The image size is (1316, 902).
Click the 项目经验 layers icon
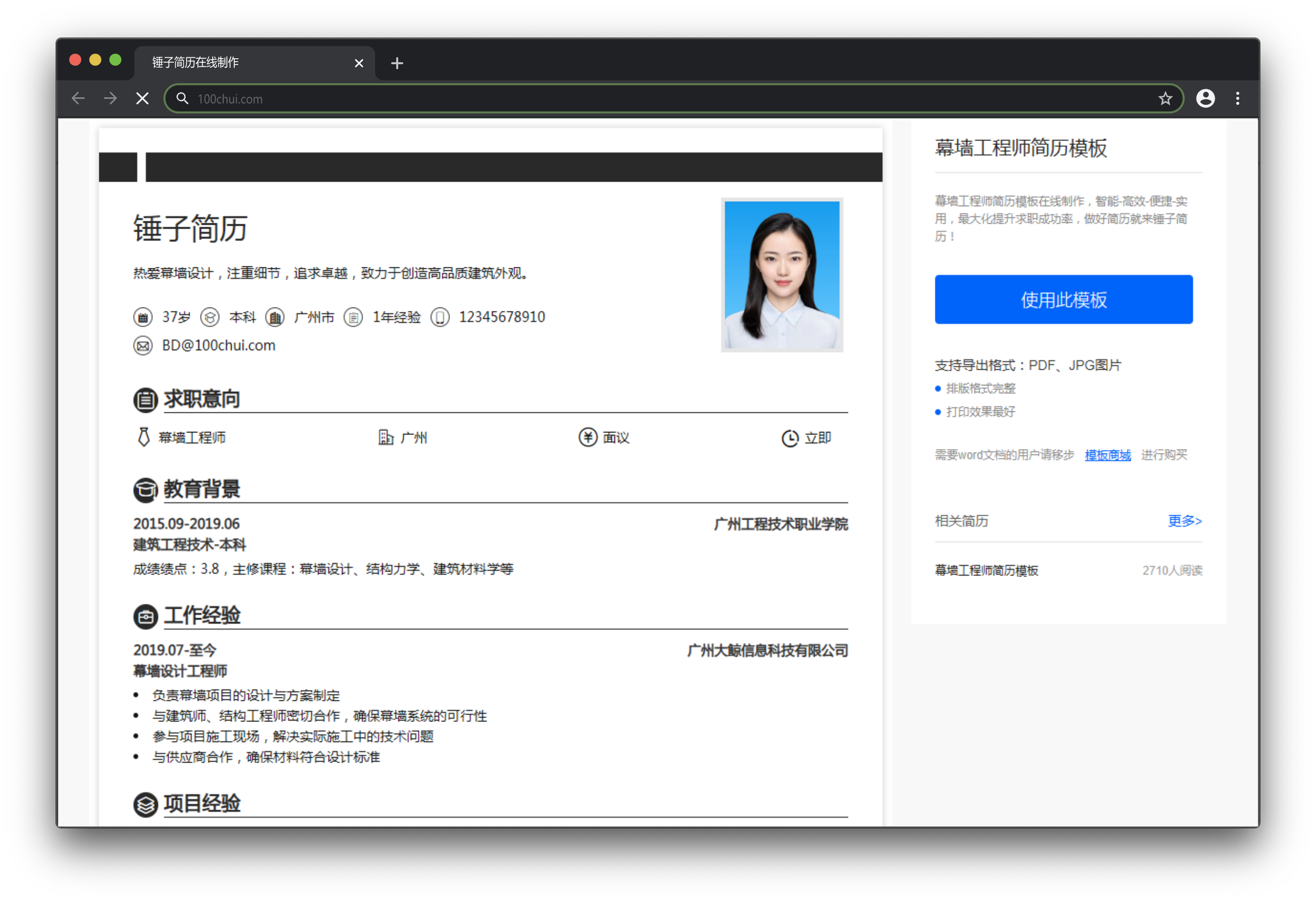[x=145, y=805]
